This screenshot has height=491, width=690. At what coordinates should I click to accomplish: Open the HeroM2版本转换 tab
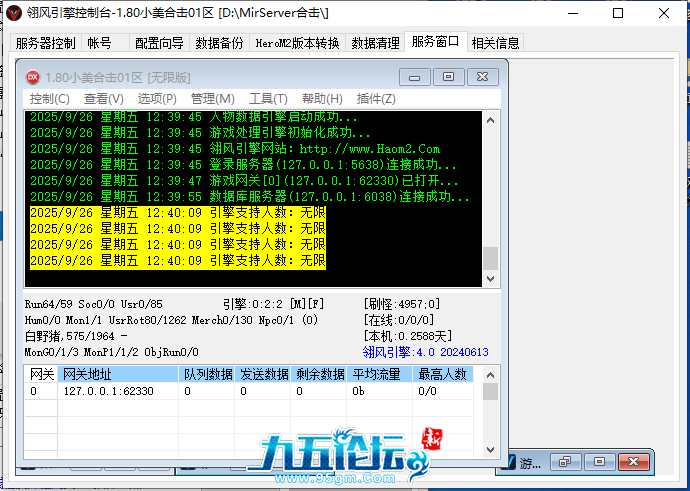click(x=297, y=43)
